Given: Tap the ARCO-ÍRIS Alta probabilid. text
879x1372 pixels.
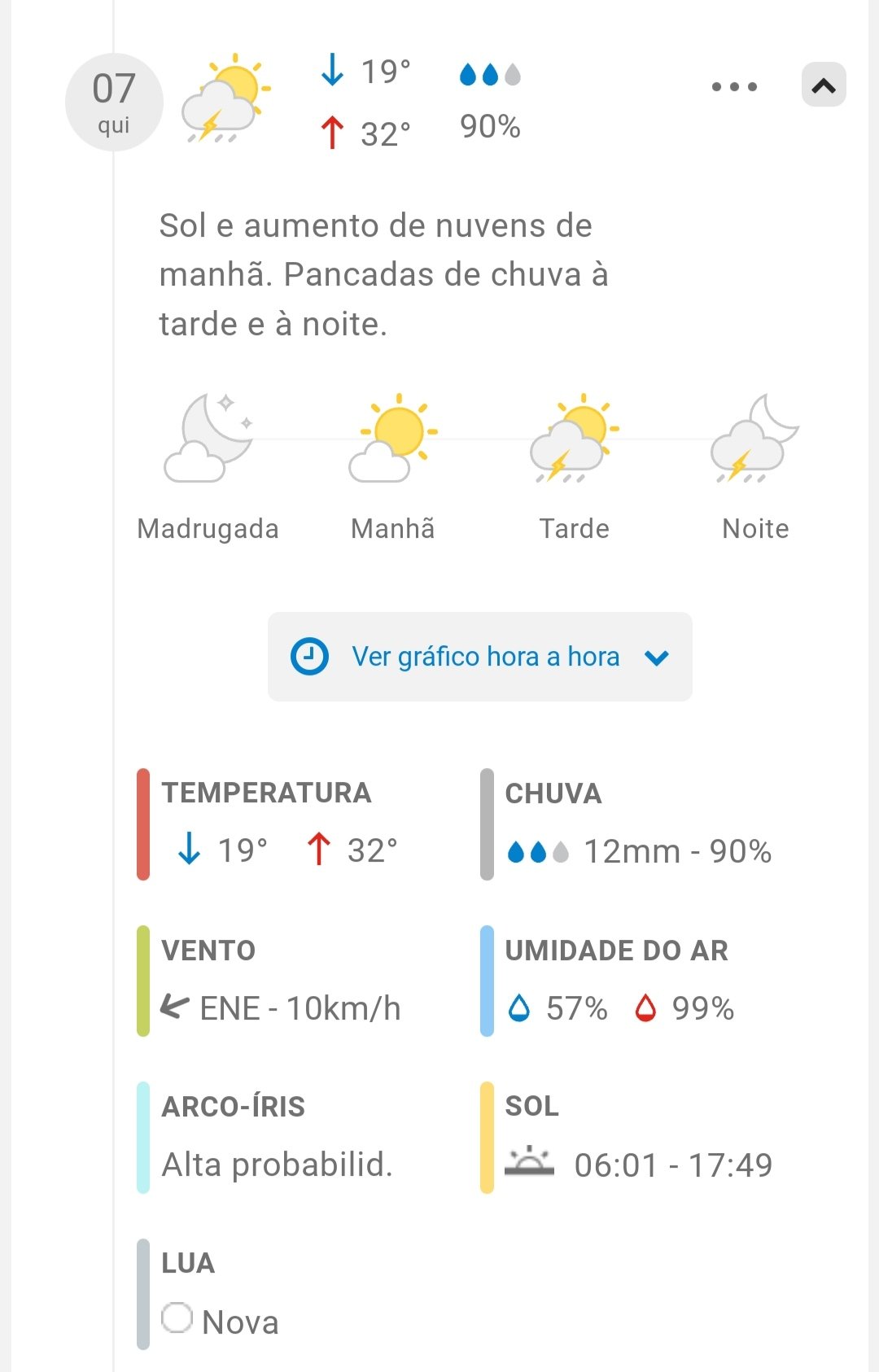Looking at the screenshot, I should coord(277,1164).
